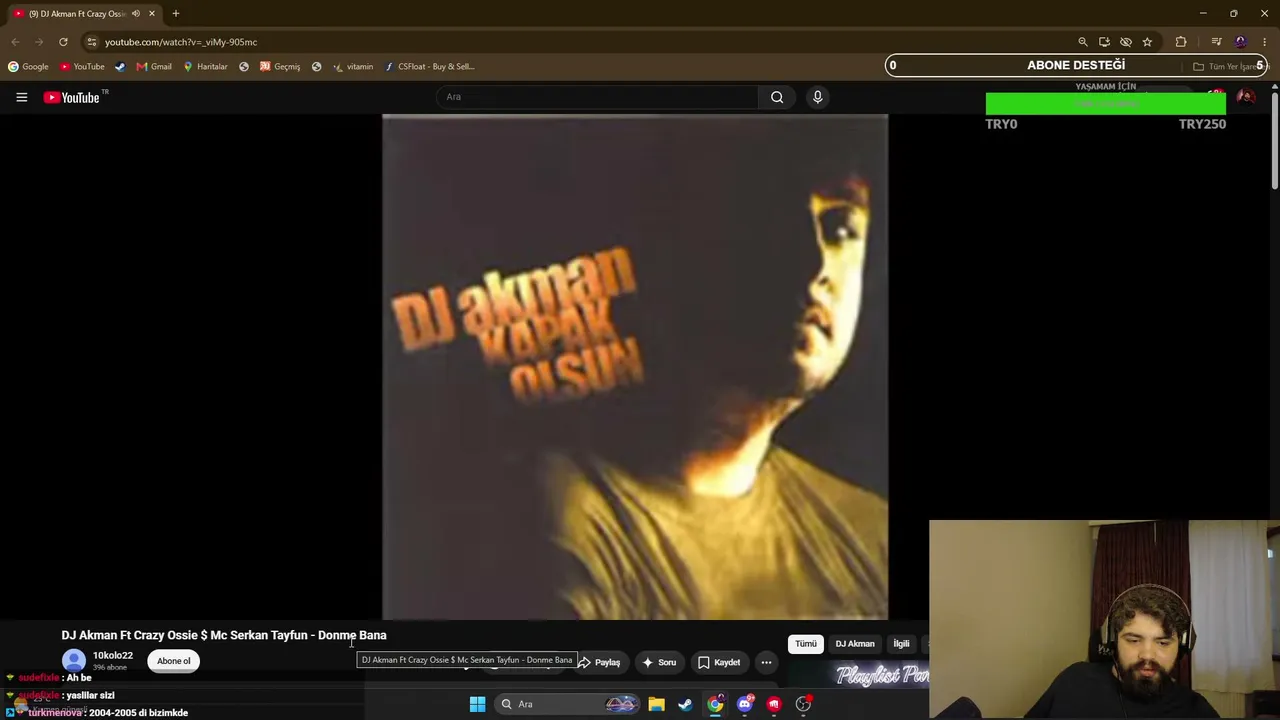This screenshot has width=1280, height=720.
Task: Switch to Chrome in the taskbar
Action: [715, 704]
